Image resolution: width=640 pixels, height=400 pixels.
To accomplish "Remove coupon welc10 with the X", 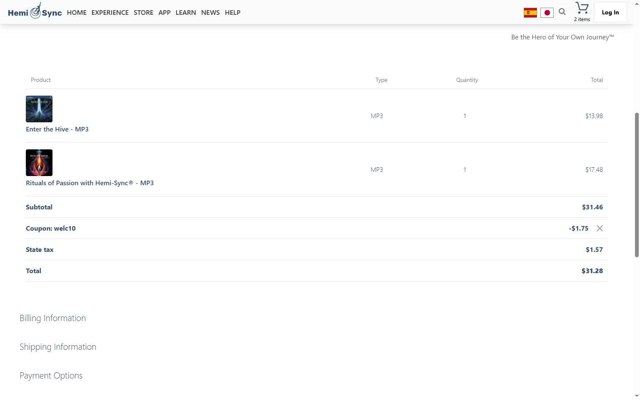I will (600, 228).
